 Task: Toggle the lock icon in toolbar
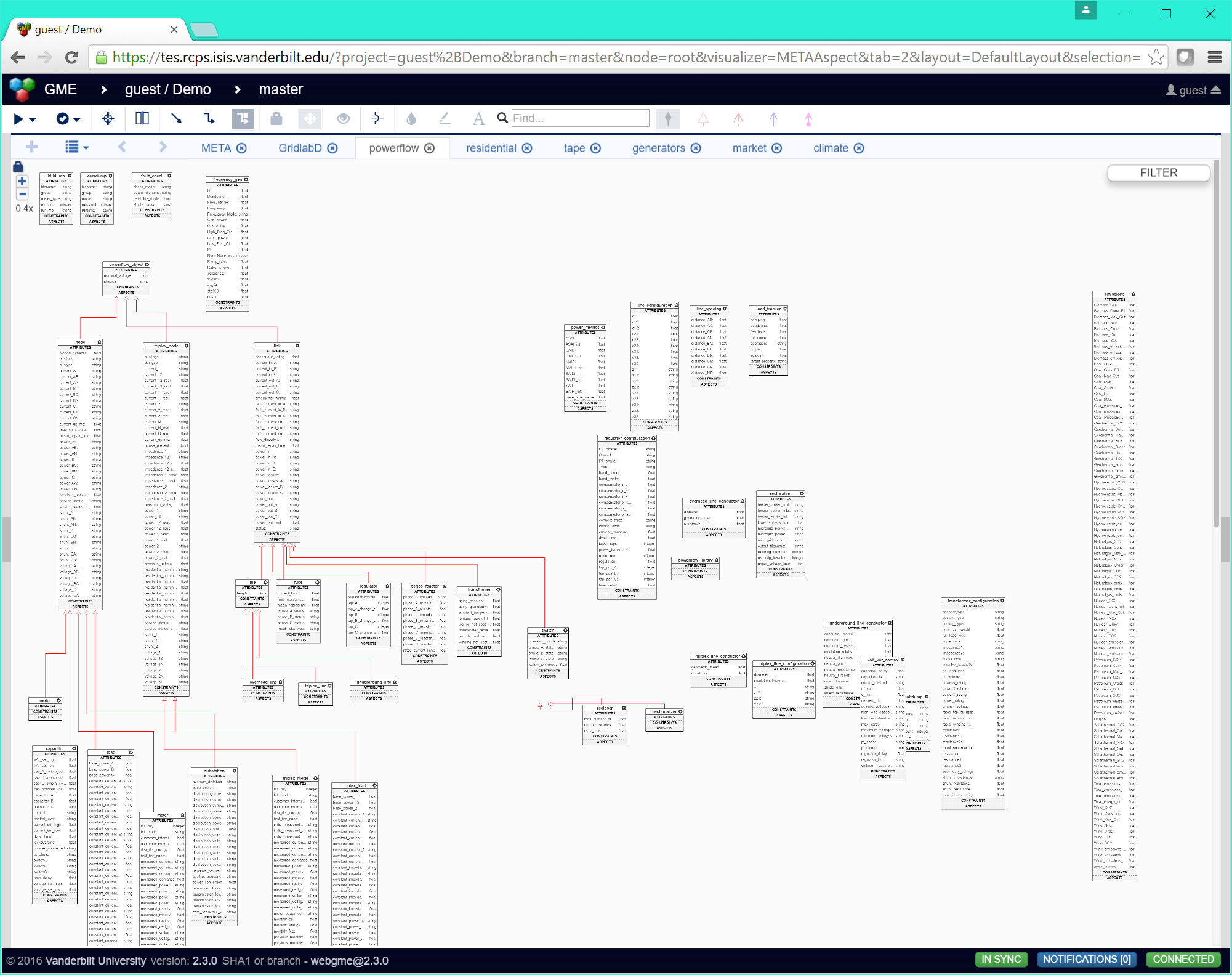pos(276,118)
